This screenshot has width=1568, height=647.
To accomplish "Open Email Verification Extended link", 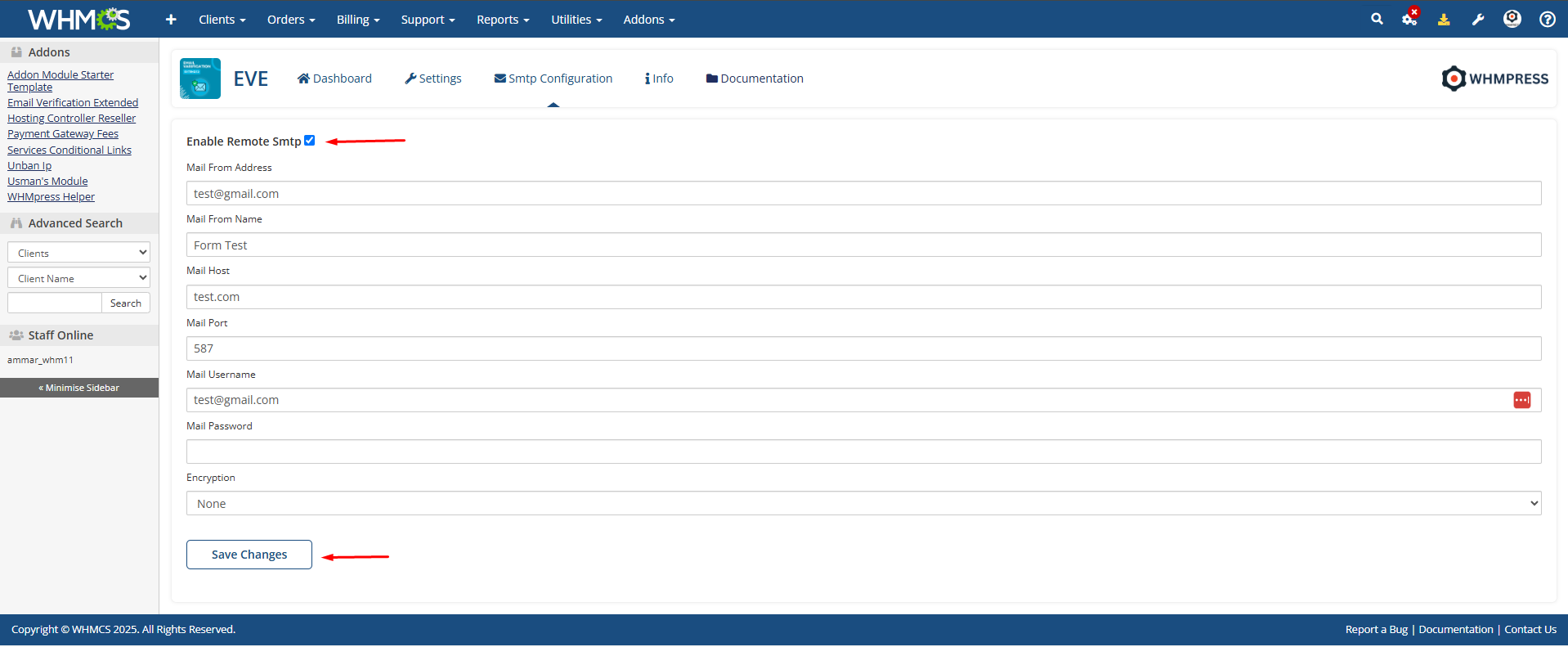I will 73,102.
